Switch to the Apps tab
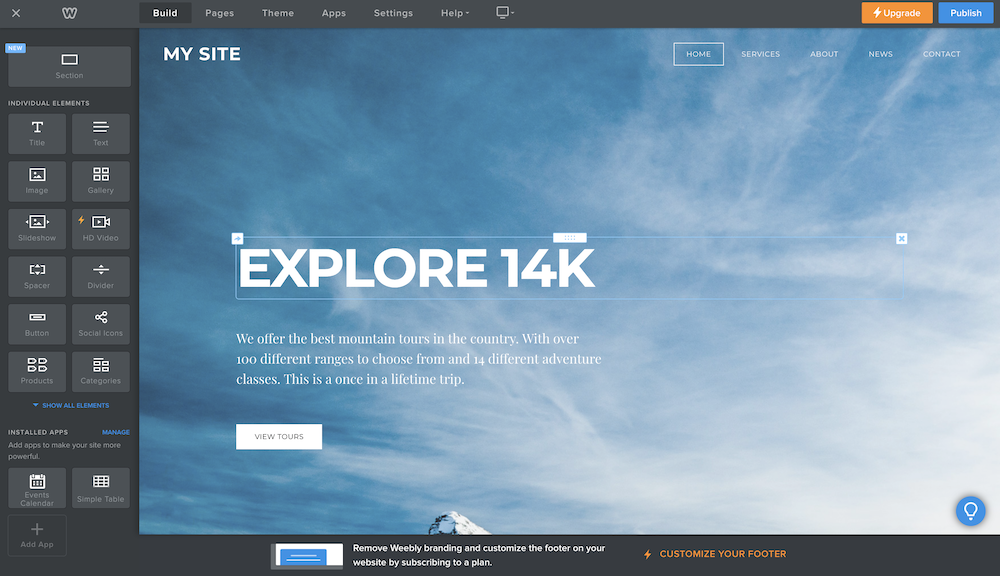The image size is (1000, 576). 334,13
